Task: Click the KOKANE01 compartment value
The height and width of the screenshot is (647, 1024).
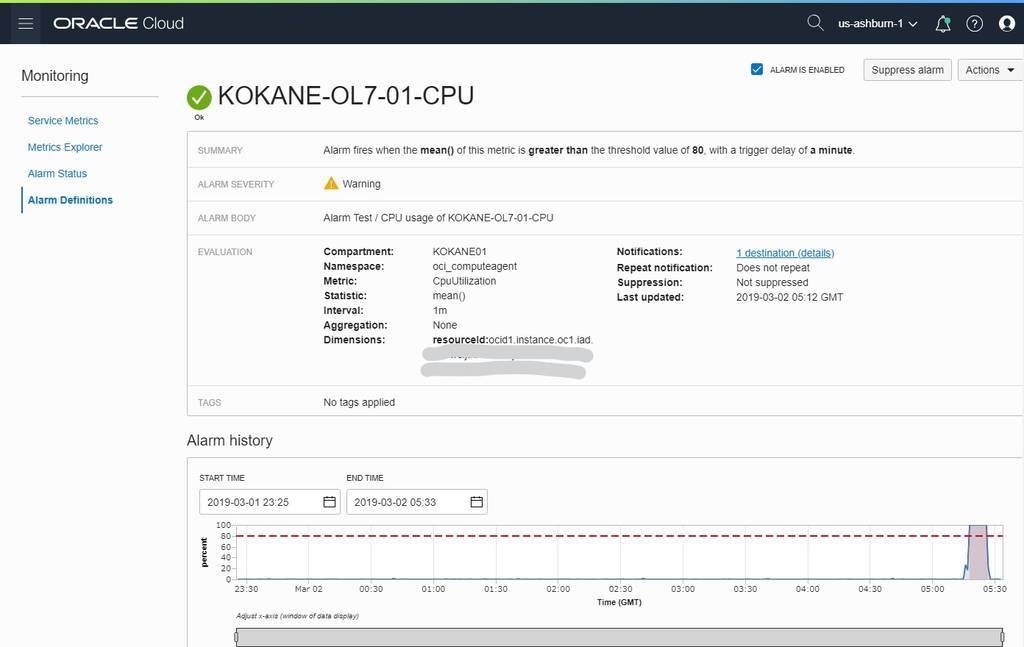Action: click(459, 251)
